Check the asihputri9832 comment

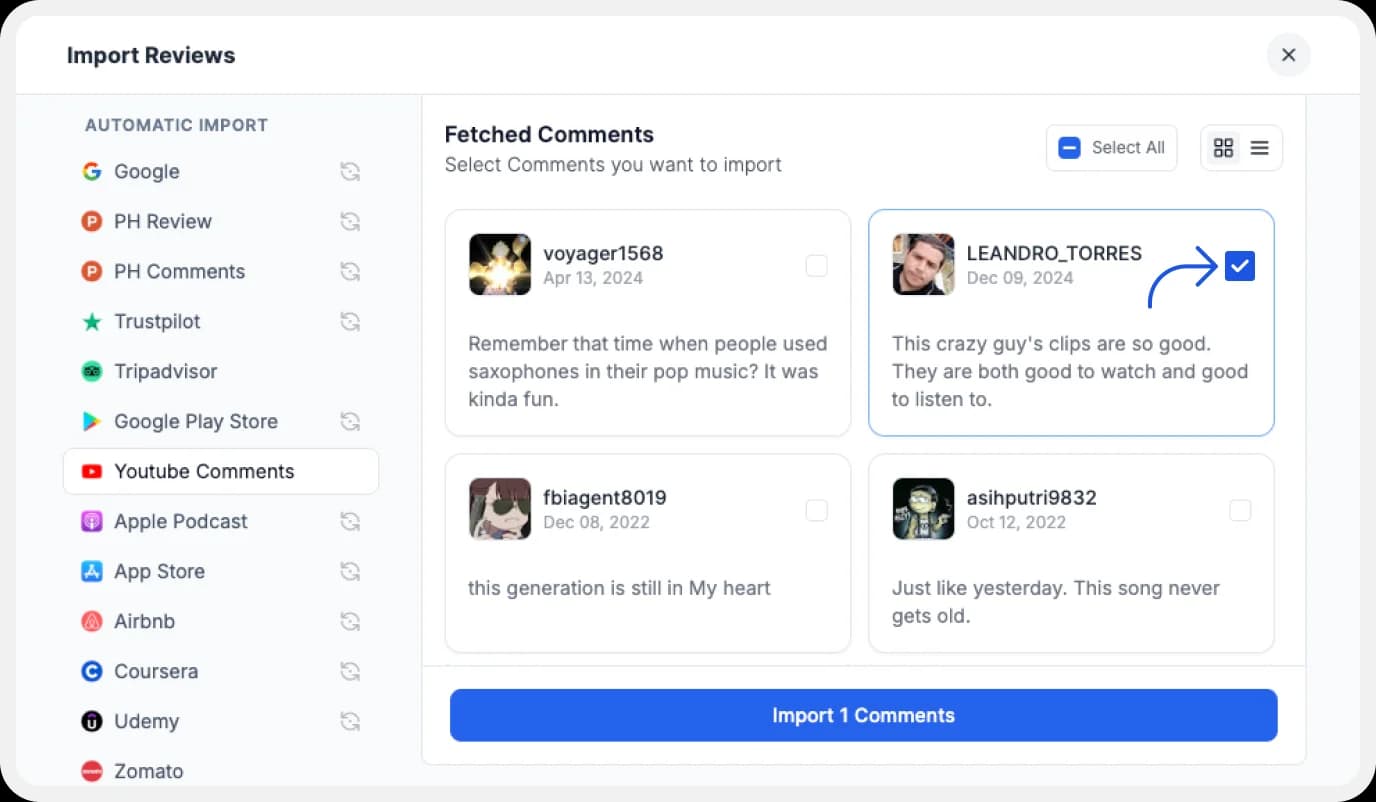point(1240,510)
